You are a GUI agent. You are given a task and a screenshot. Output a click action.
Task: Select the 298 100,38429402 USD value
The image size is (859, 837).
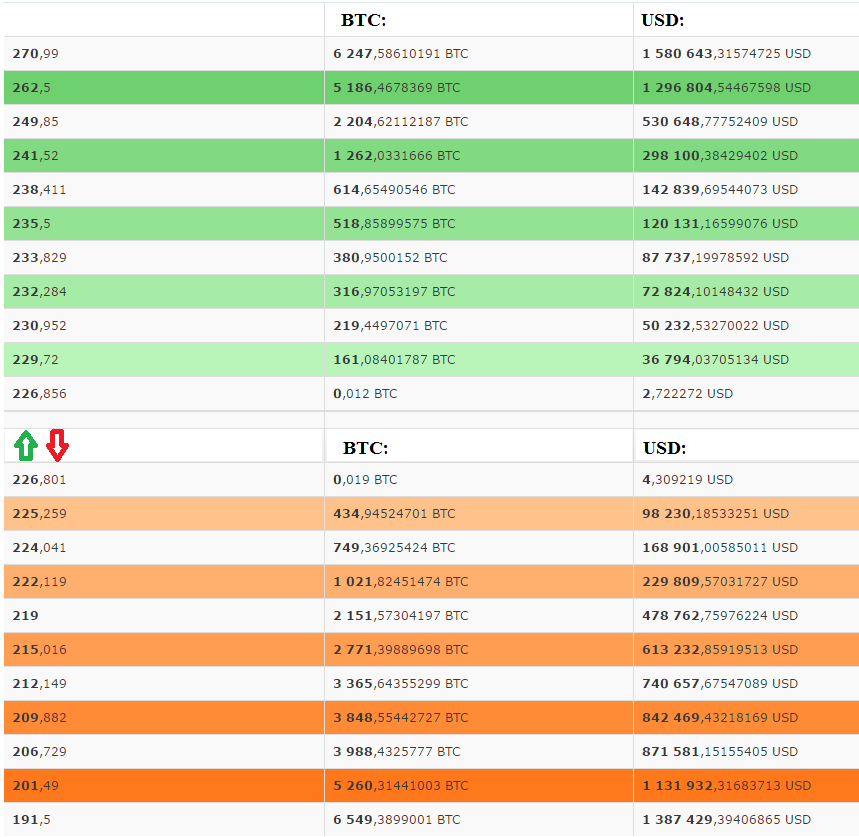[x=720, y=156]
